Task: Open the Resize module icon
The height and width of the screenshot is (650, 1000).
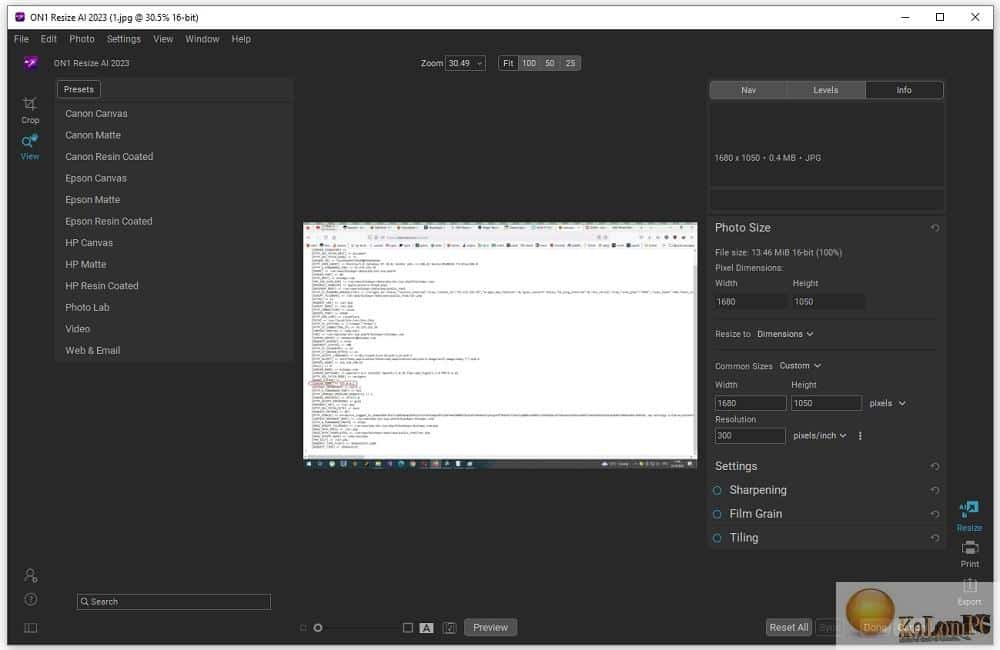Action: coord(969,515)
